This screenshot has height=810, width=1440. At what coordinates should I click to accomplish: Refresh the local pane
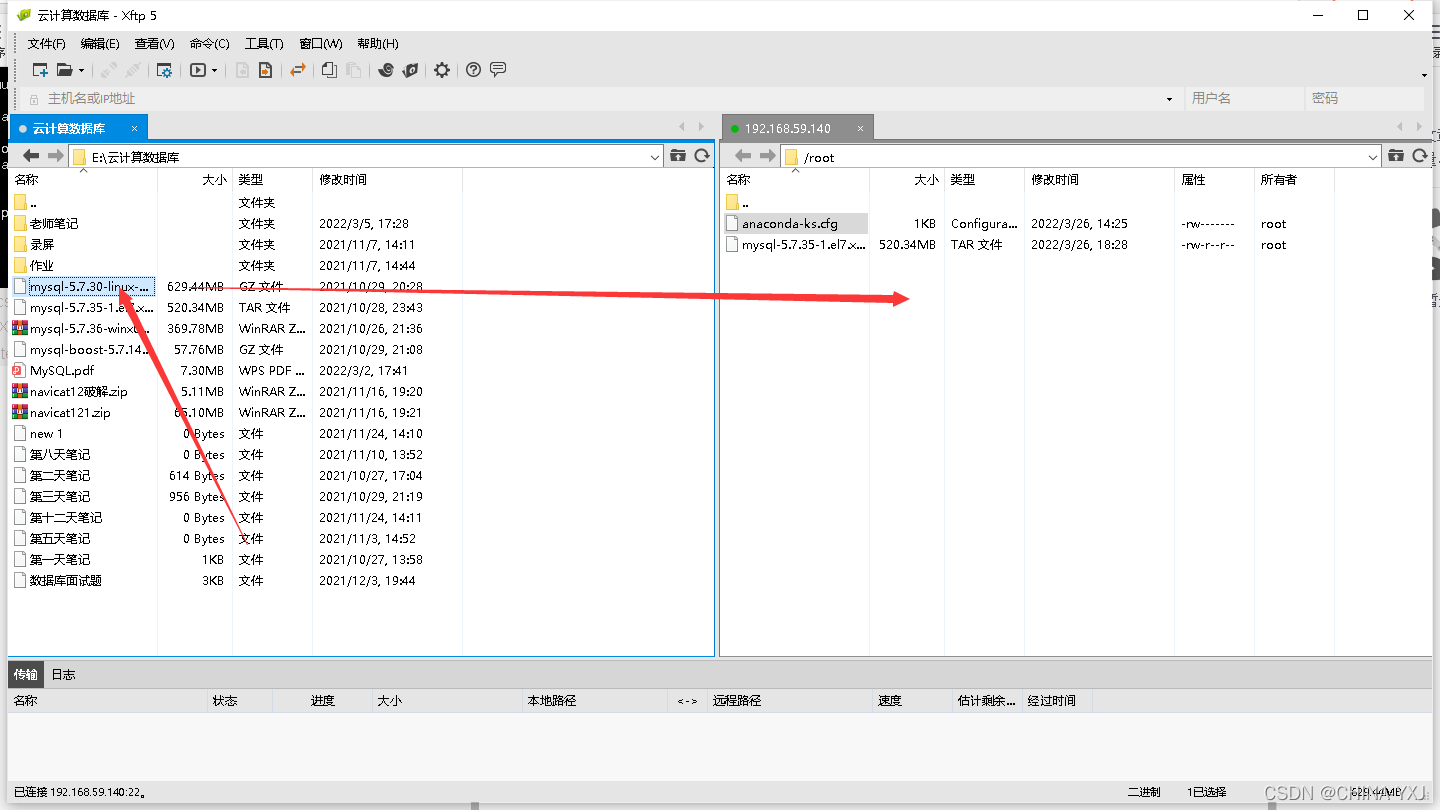click(x=702, y=156)
